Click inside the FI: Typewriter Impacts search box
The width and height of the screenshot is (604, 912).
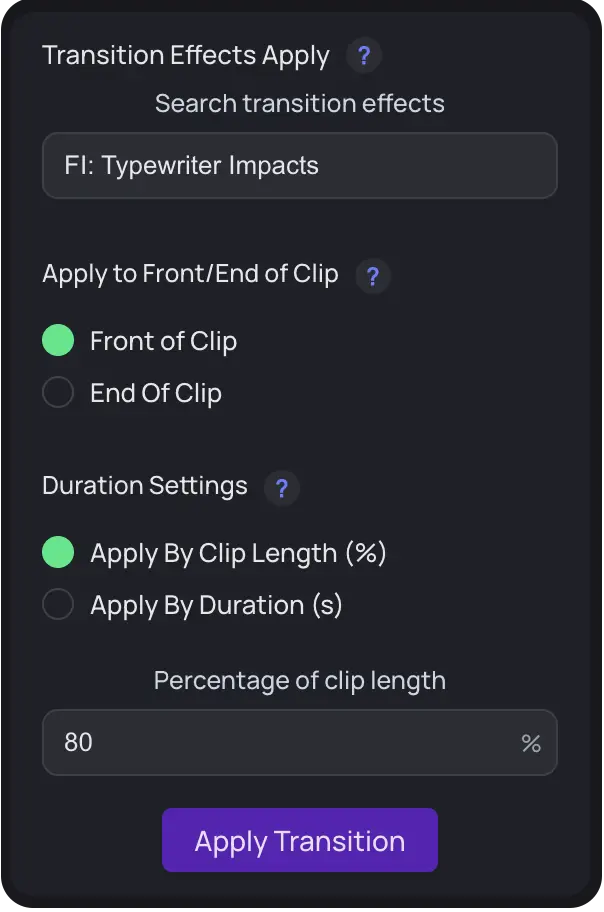tap(300, 165)
